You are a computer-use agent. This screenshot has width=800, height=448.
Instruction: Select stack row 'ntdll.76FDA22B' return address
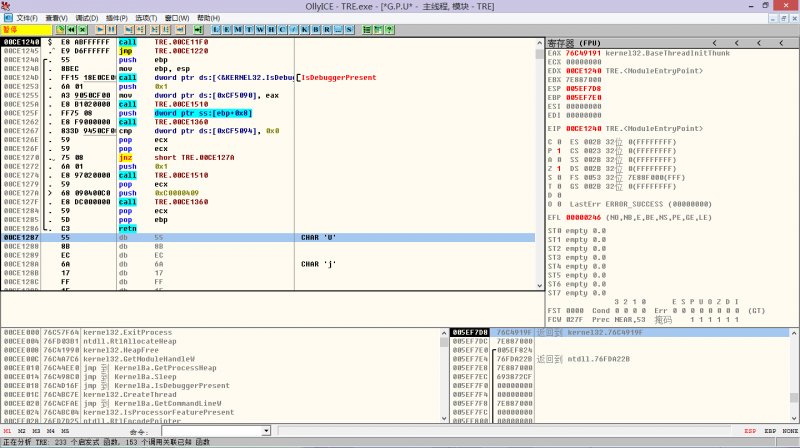coord(620,359)
